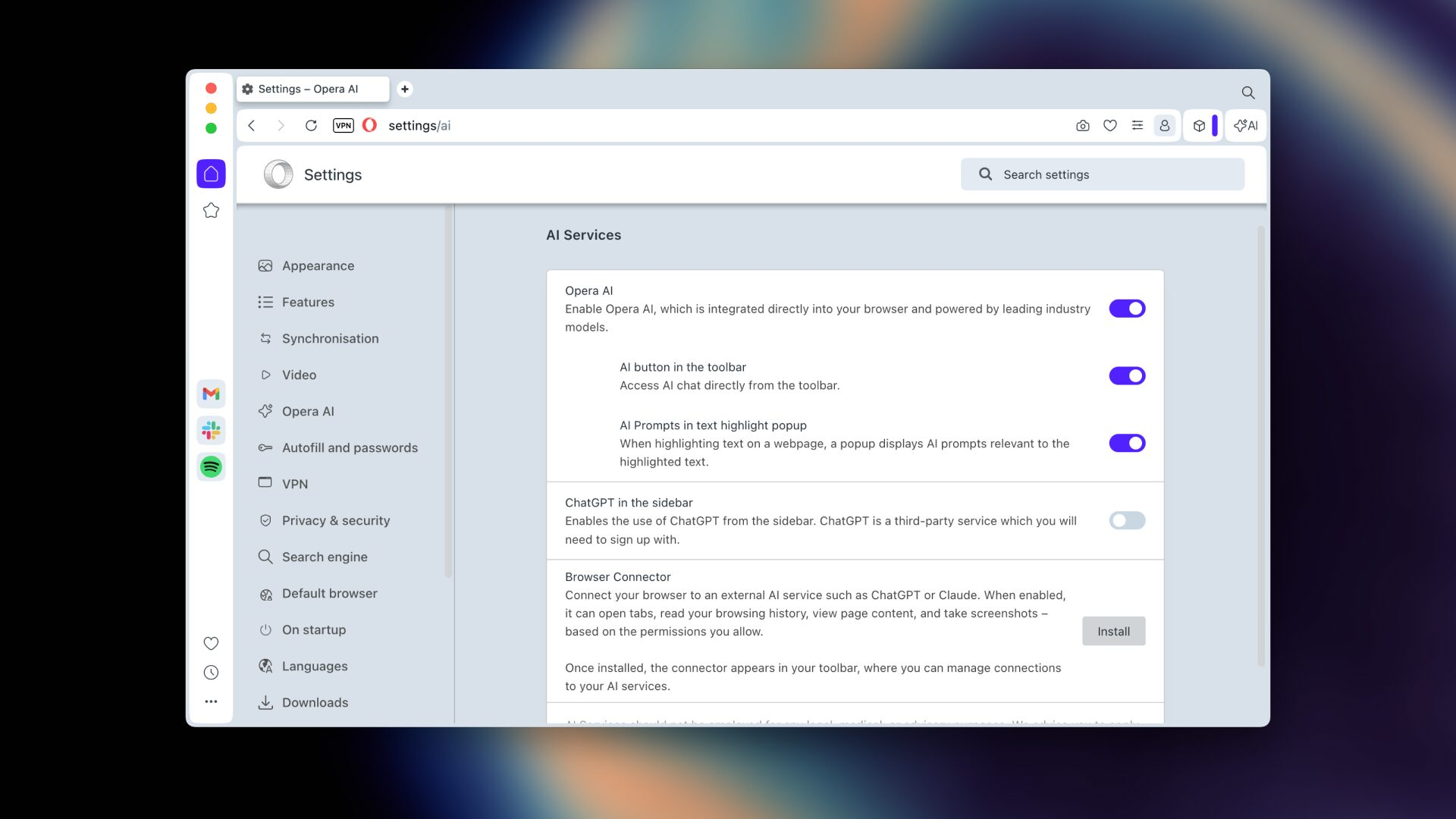Click the search tabs magnifier icon

tap(1248, 93)
